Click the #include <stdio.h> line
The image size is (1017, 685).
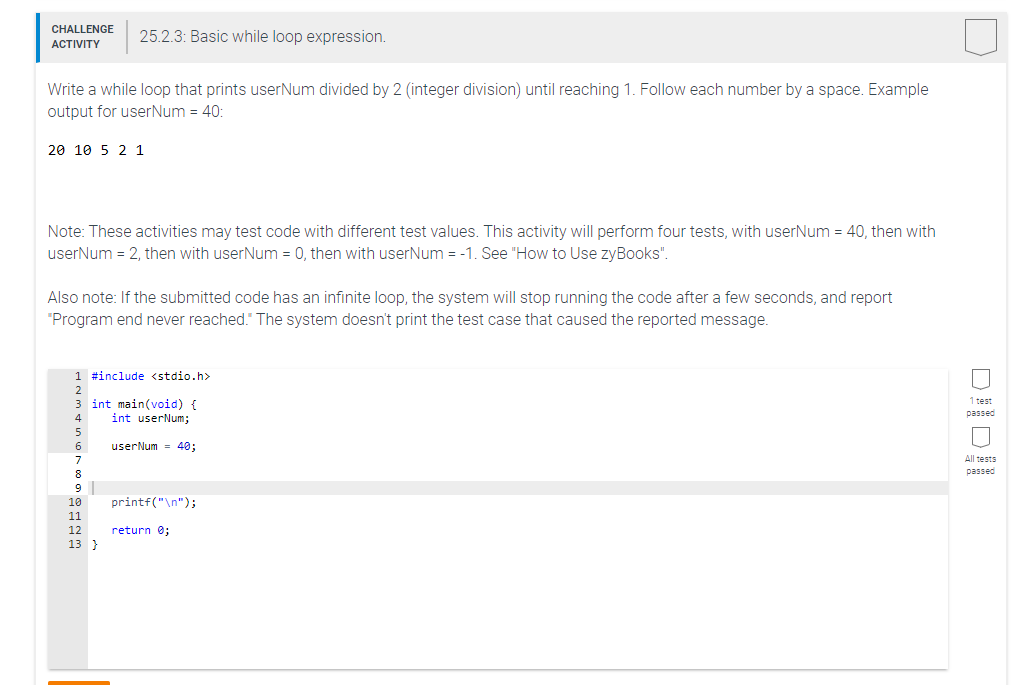coord(151,376)
